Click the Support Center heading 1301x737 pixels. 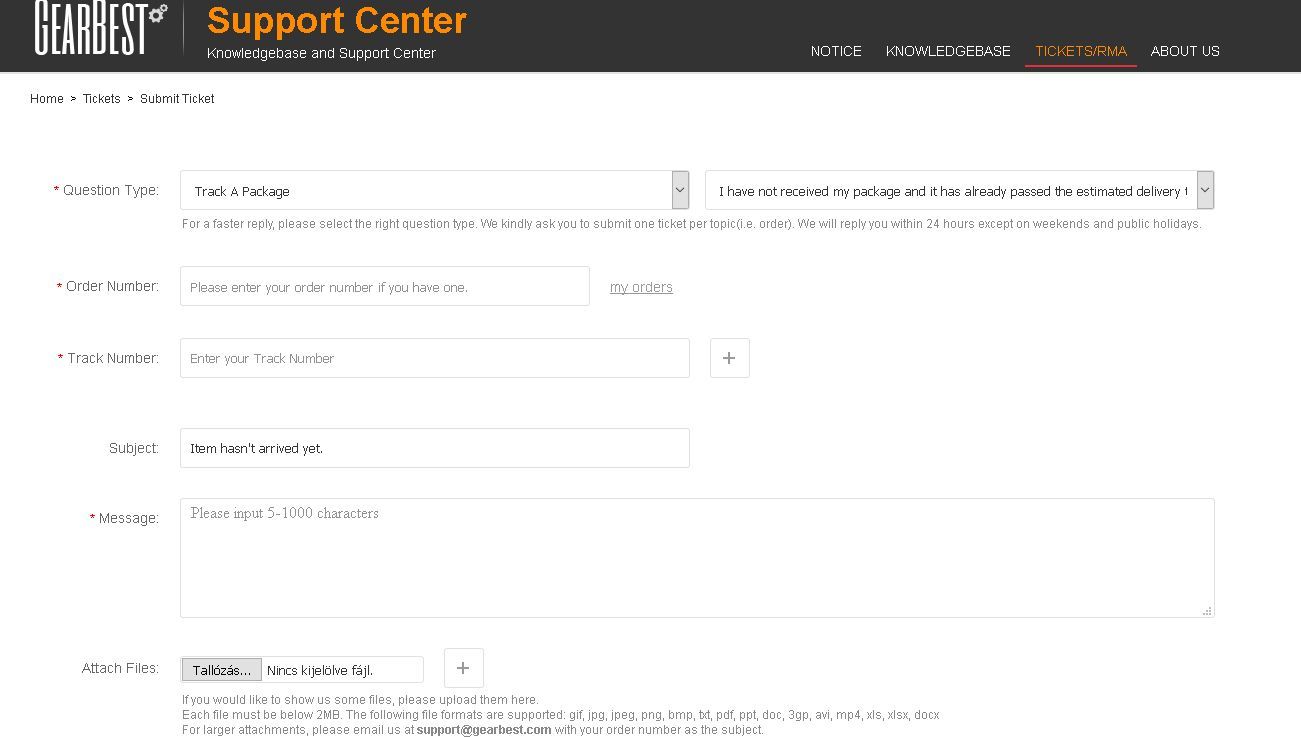(x=337, y=21)
